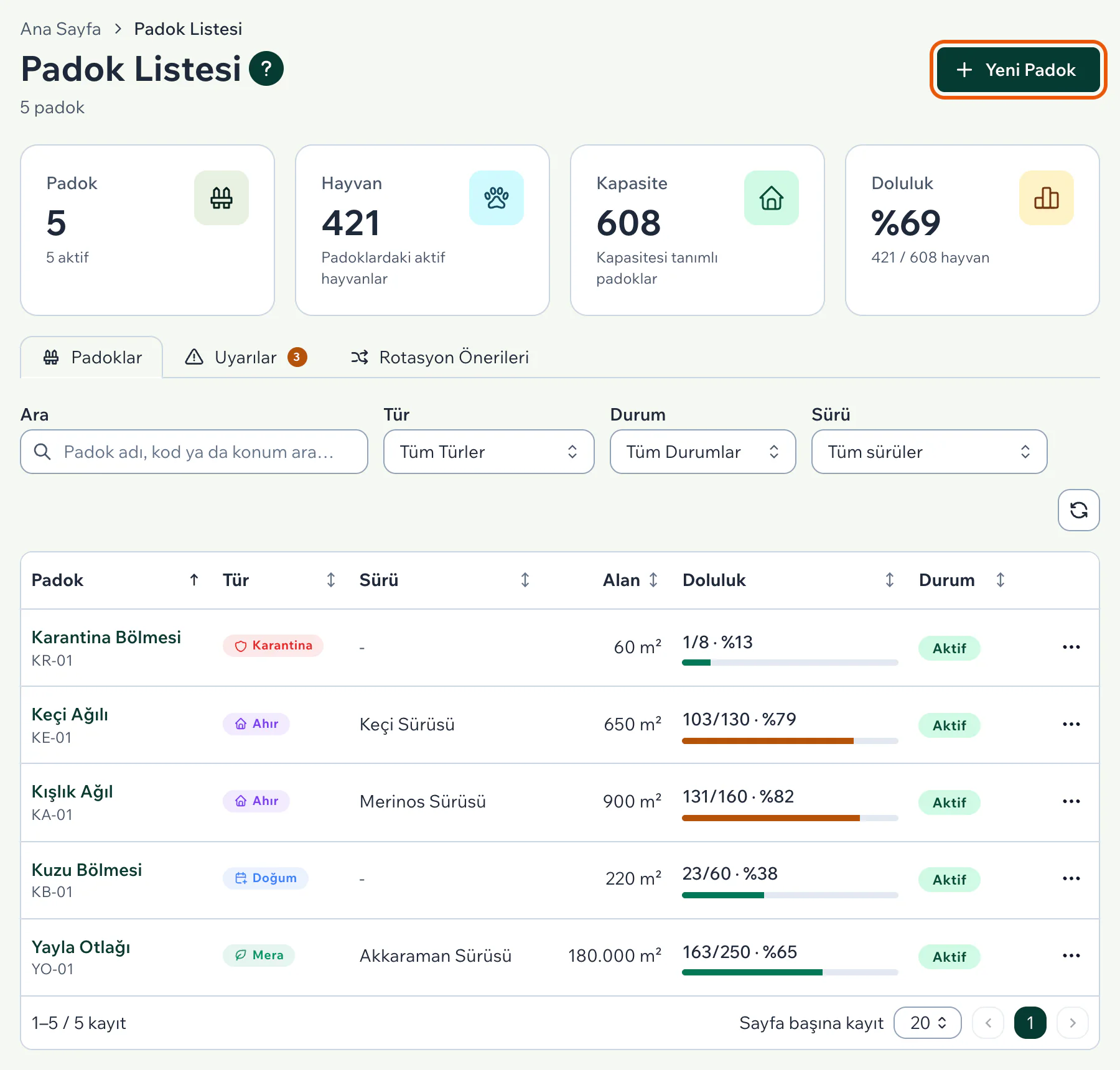Open the Tüm Türler dropdown
Screen dimensions: 1120x1070
(x=489, y=452)
